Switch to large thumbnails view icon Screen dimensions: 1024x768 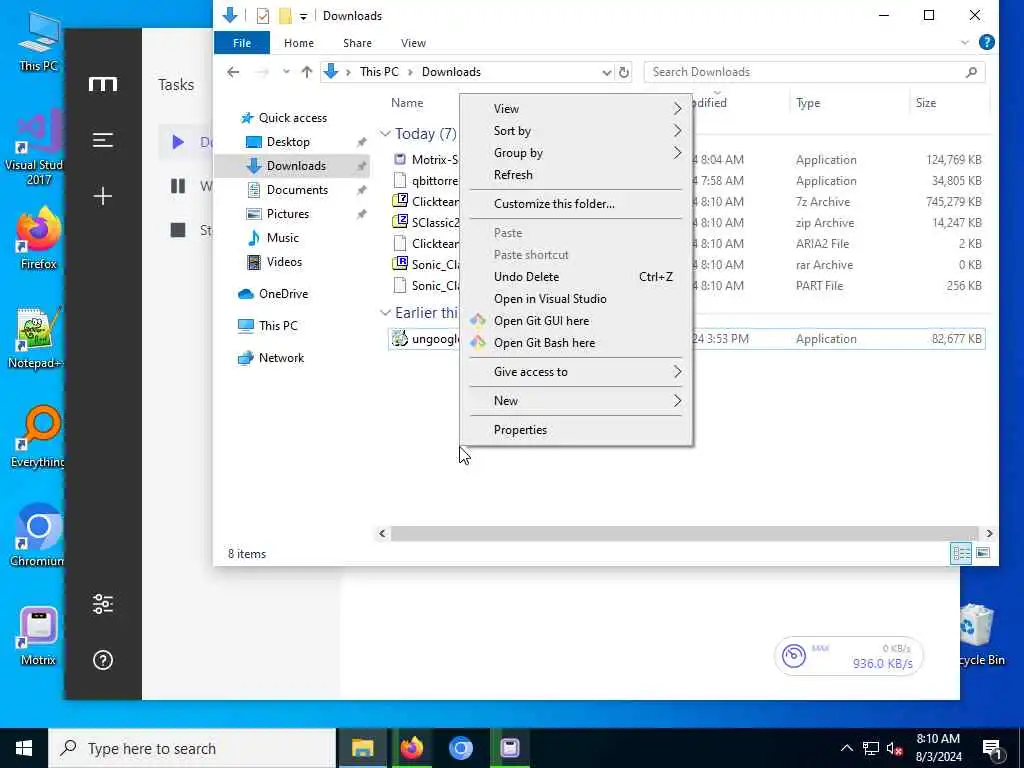(x=982, y=553)
